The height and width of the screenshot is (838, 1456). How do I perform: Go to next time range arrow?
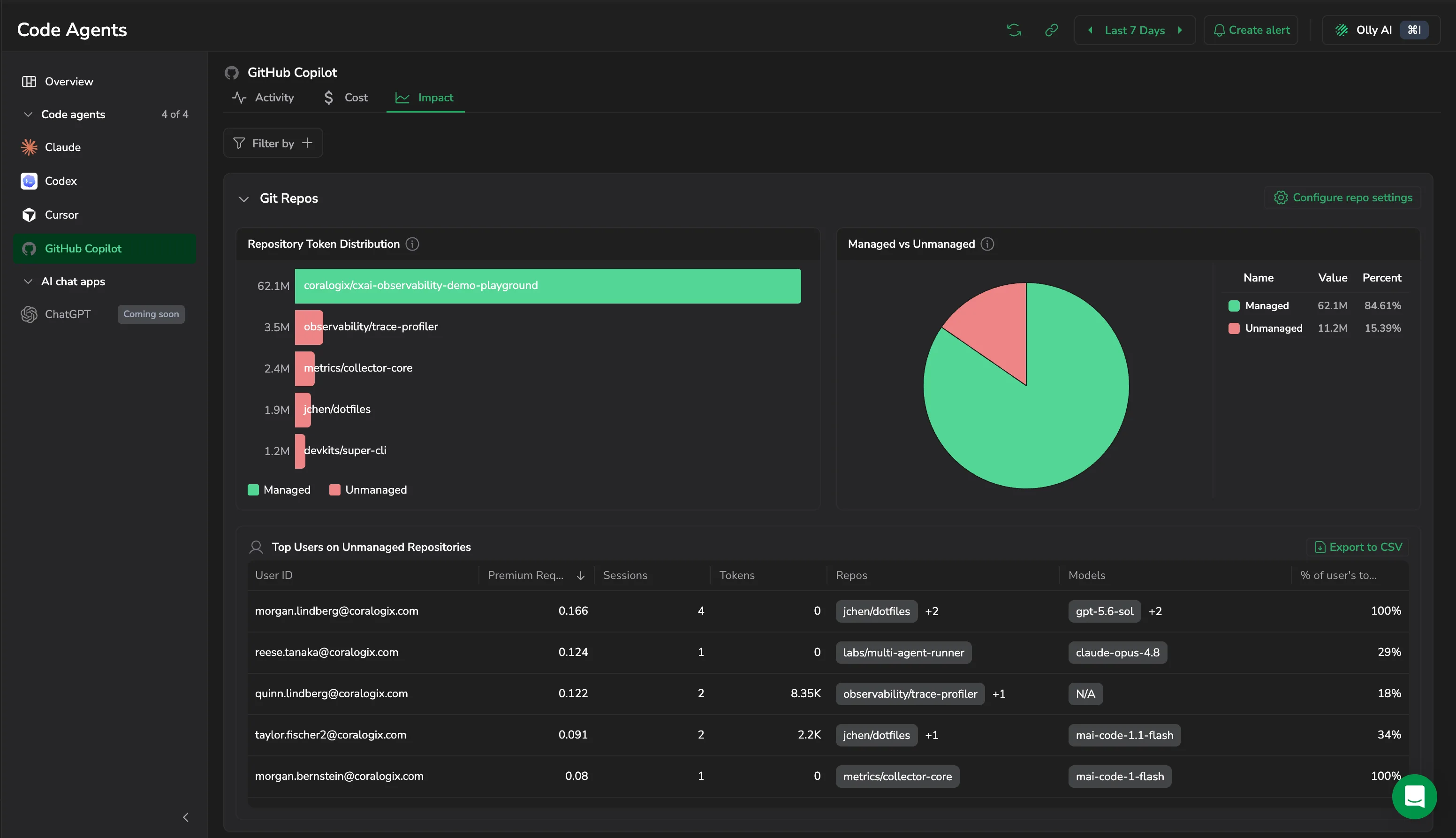click(1180, 30)
